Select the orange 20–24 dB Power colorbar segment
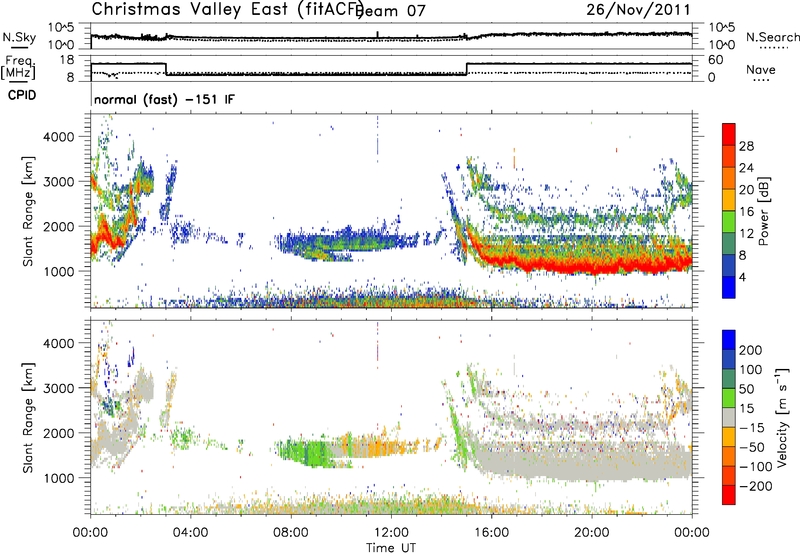Screen dimensions: 800x554 click(x=729, y=178)
